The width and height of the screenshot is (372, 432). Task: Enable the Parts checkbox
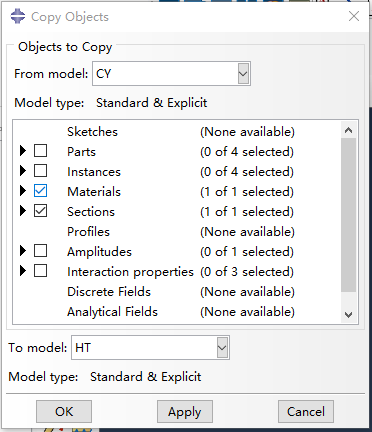pos(41,151)
